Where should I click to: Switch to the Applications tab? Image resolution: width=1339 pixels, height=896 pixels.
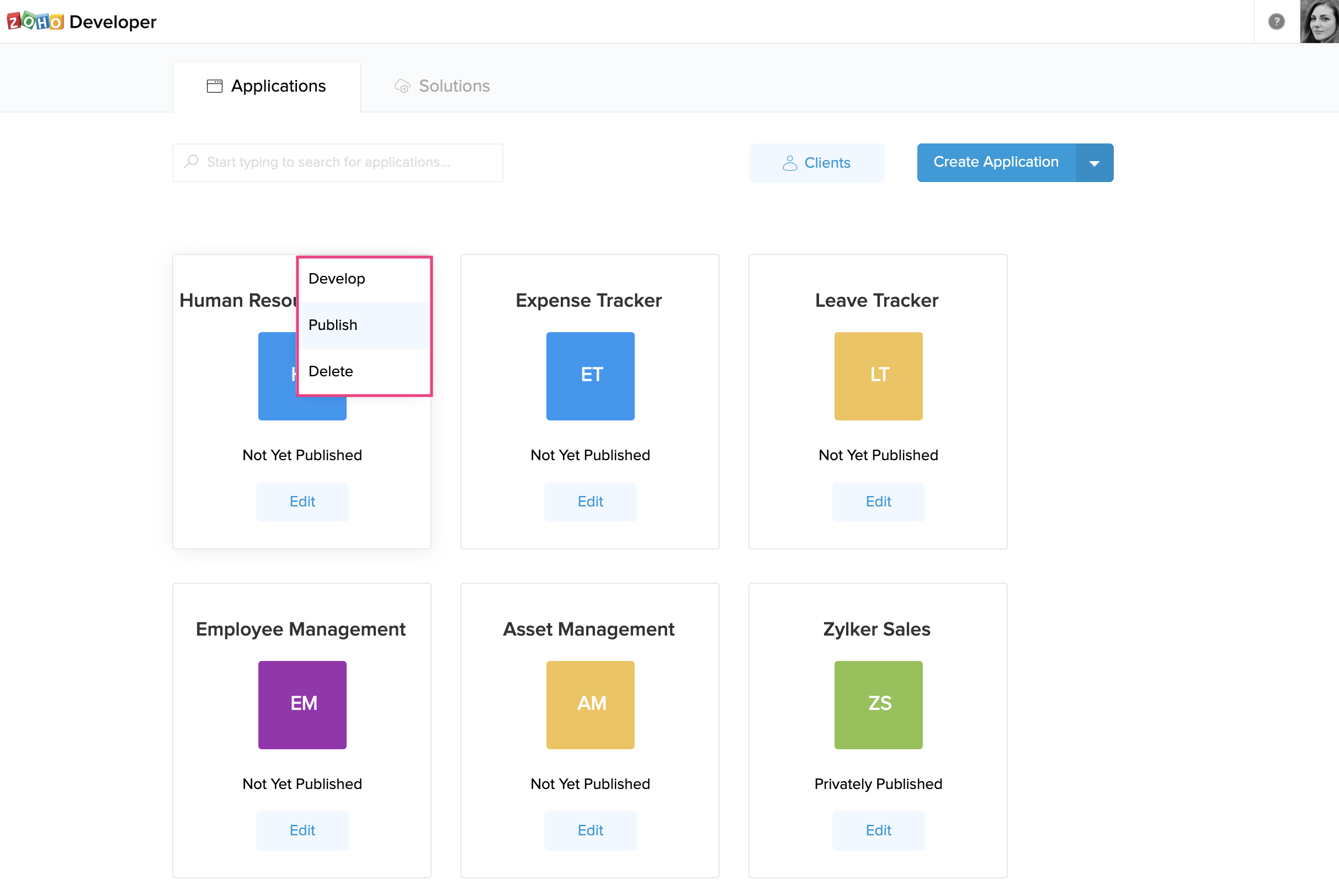[x=267, y=86]
